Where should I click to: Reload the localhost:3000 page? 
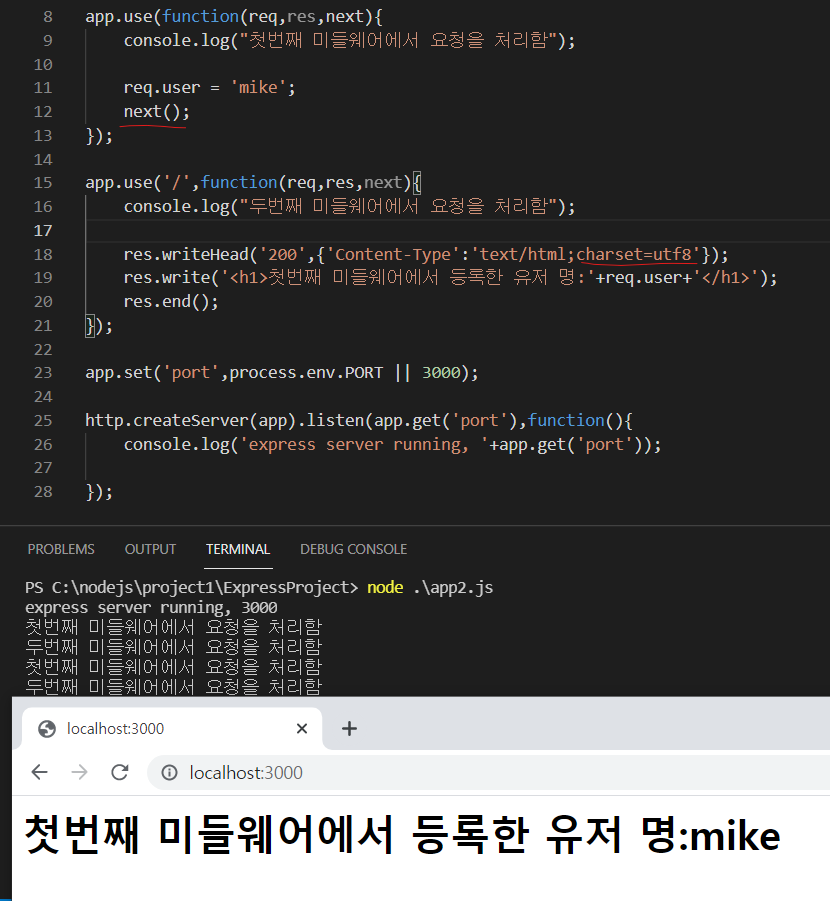120,772
